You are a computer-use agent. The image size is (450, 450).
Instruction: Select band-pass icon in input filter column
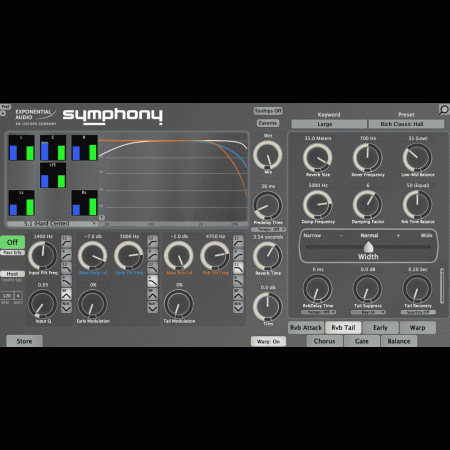[66, 294]
